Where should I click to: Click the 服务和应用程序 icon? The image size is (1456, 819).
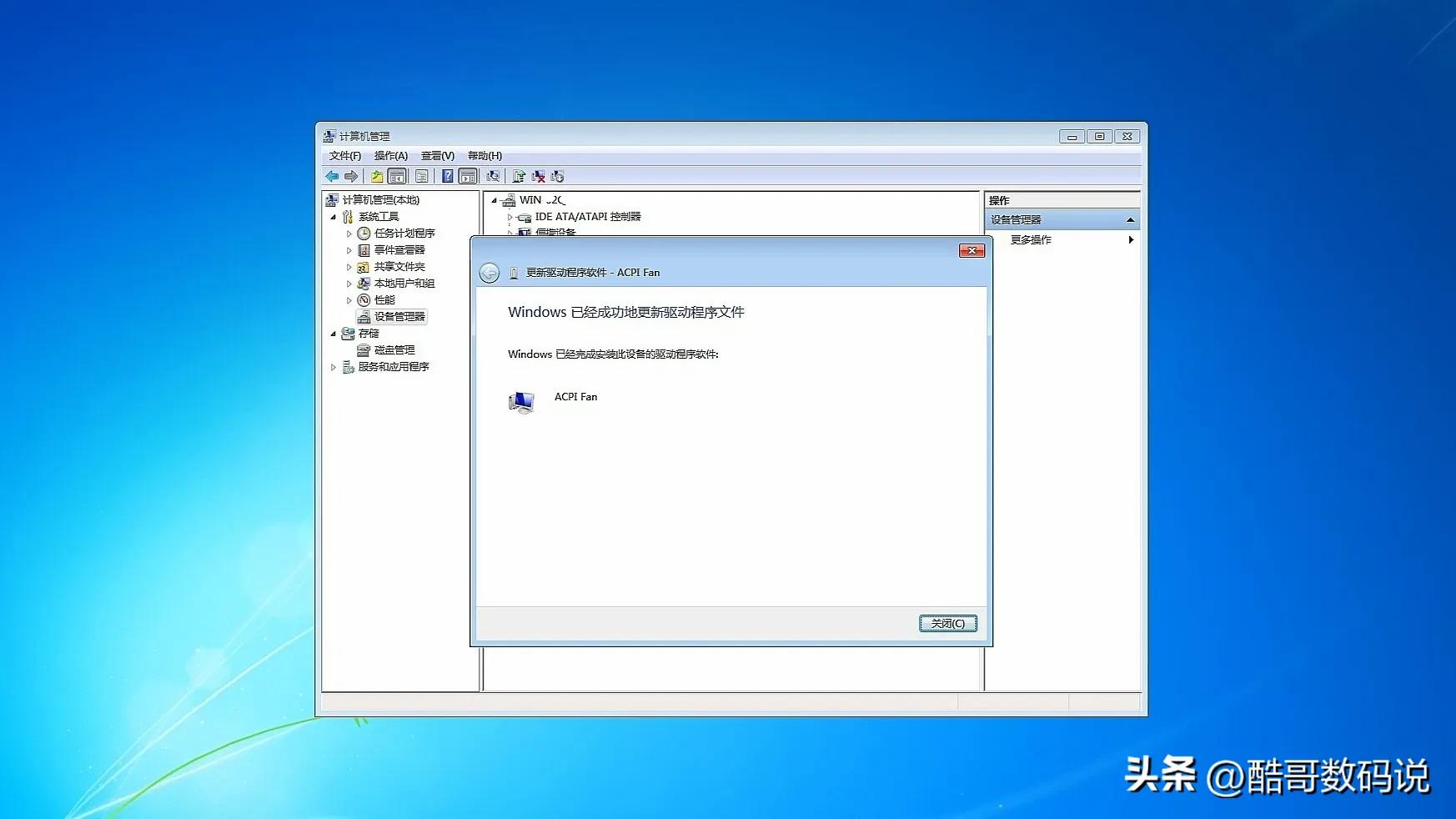348,367
